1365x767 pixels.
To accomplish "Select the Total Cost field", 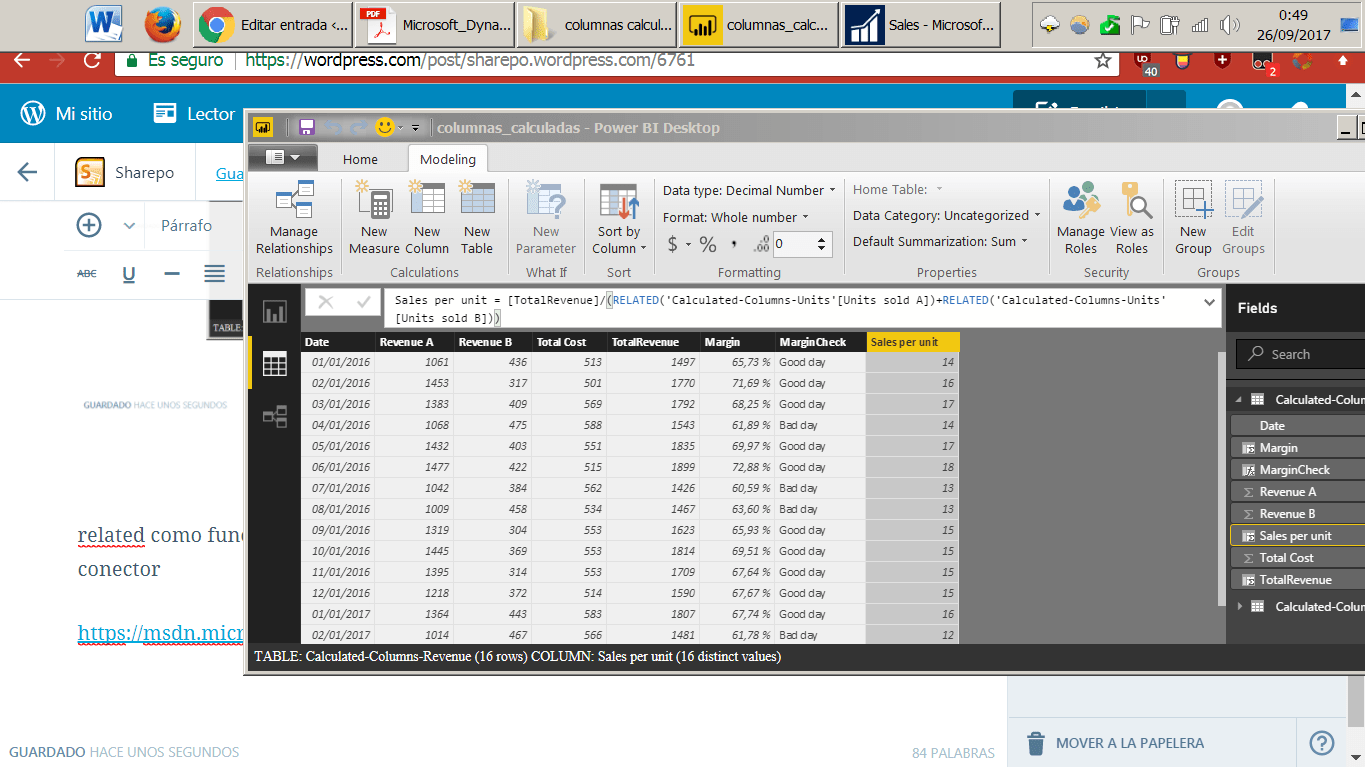I will tap(1297, 558).
